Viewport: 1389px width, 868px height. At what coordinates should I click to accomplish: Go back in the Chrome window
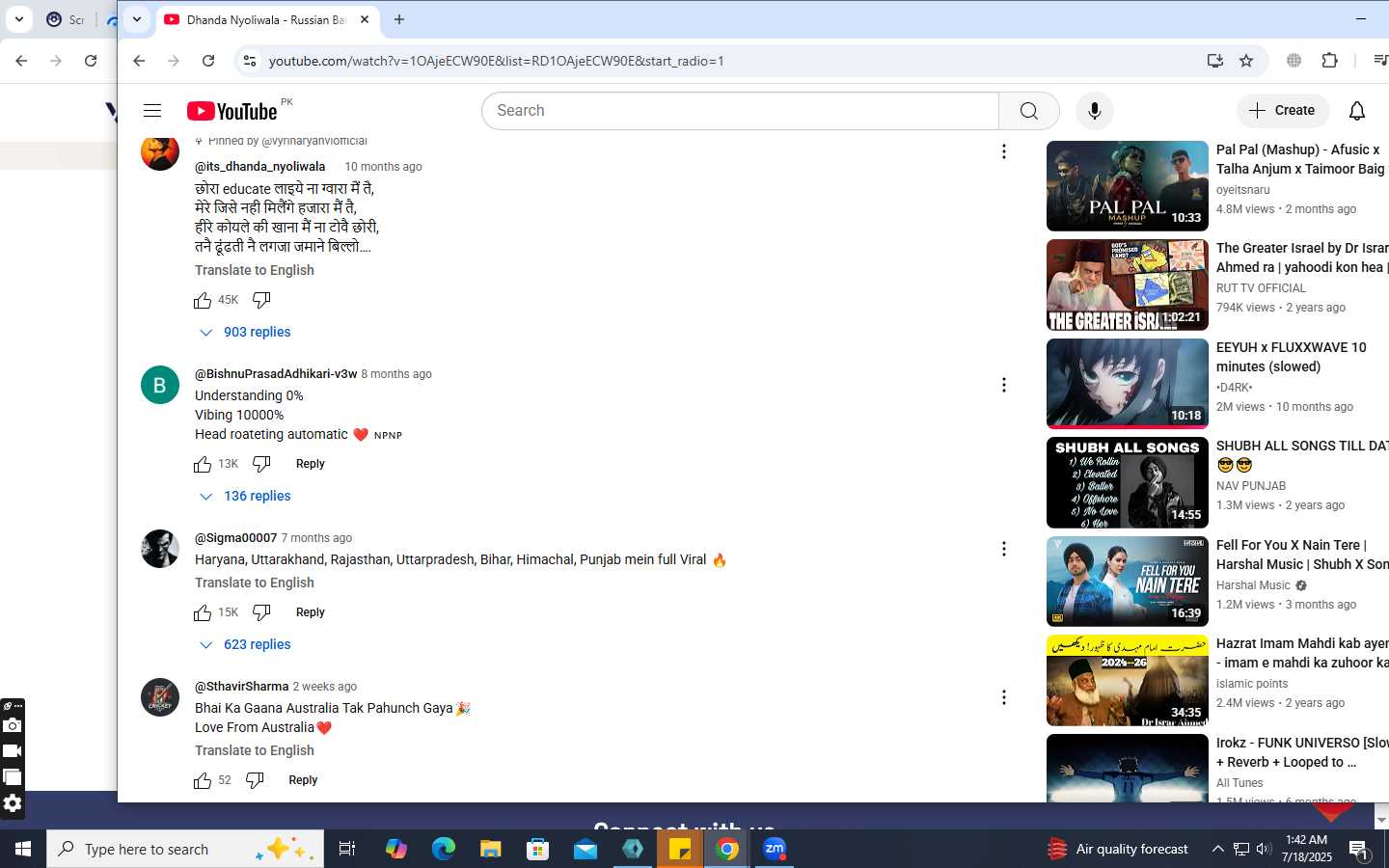pos(139,61)
